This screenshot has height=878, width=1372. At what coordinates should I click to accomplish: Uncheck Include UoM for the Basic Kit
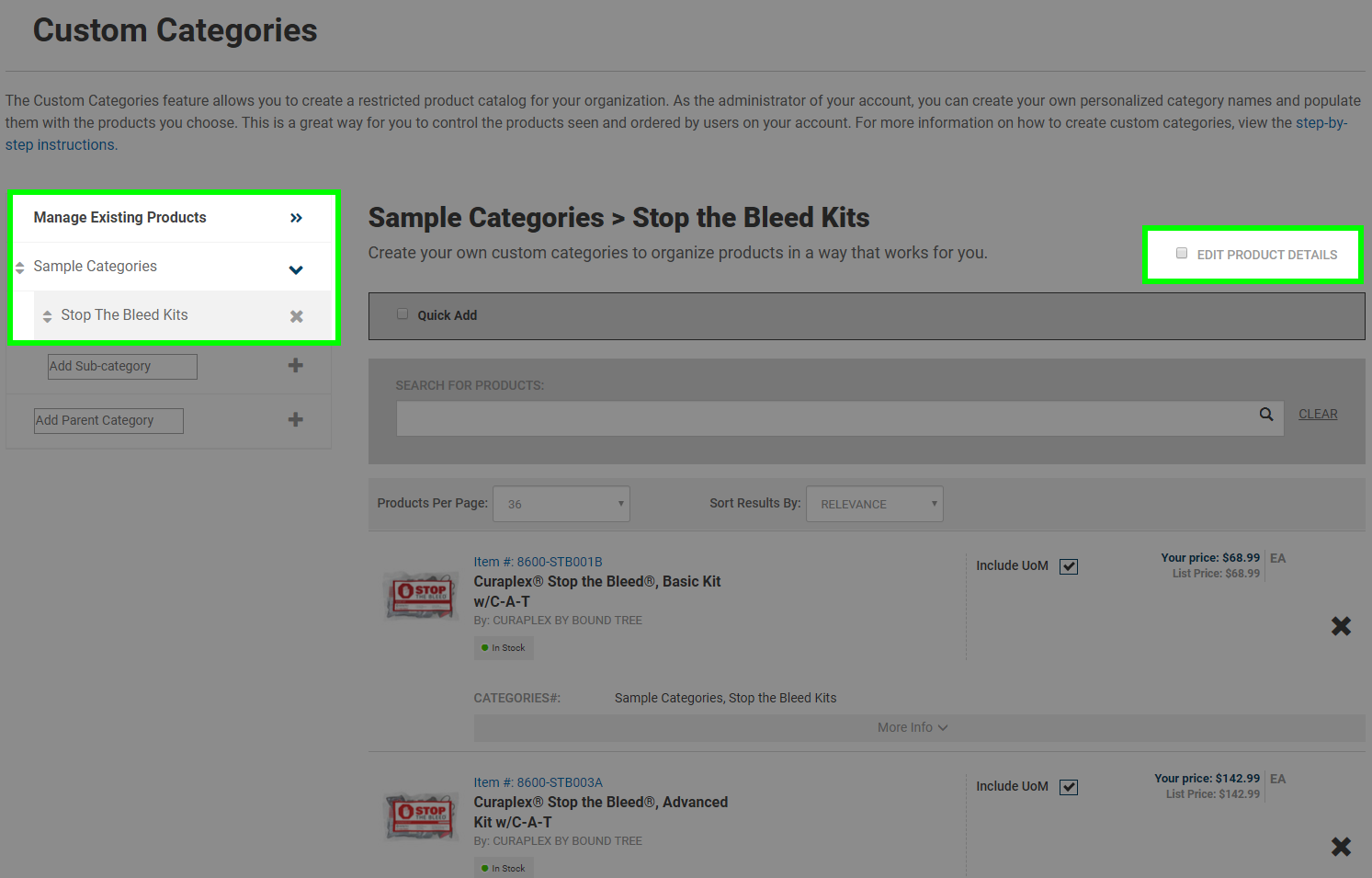(1068, 566)
